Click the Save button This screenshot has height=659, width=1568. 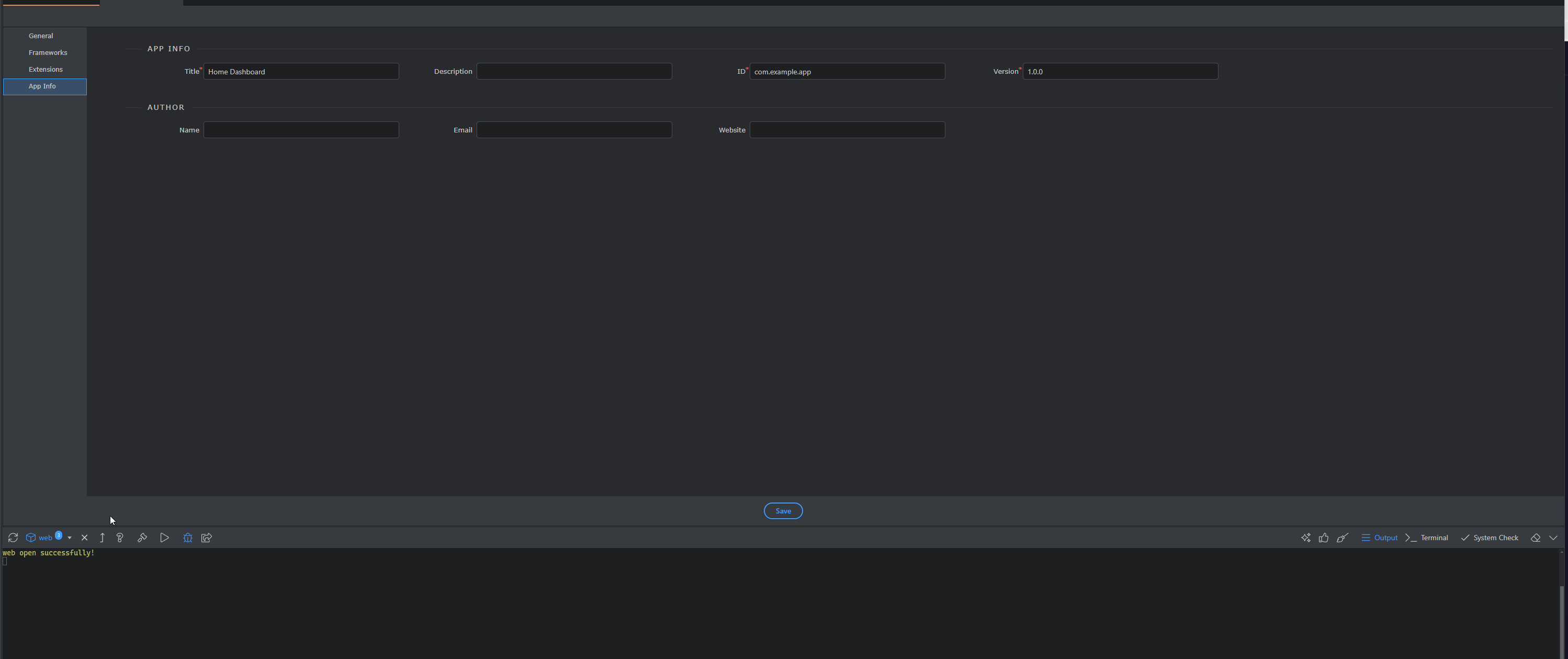click(783, 511)
